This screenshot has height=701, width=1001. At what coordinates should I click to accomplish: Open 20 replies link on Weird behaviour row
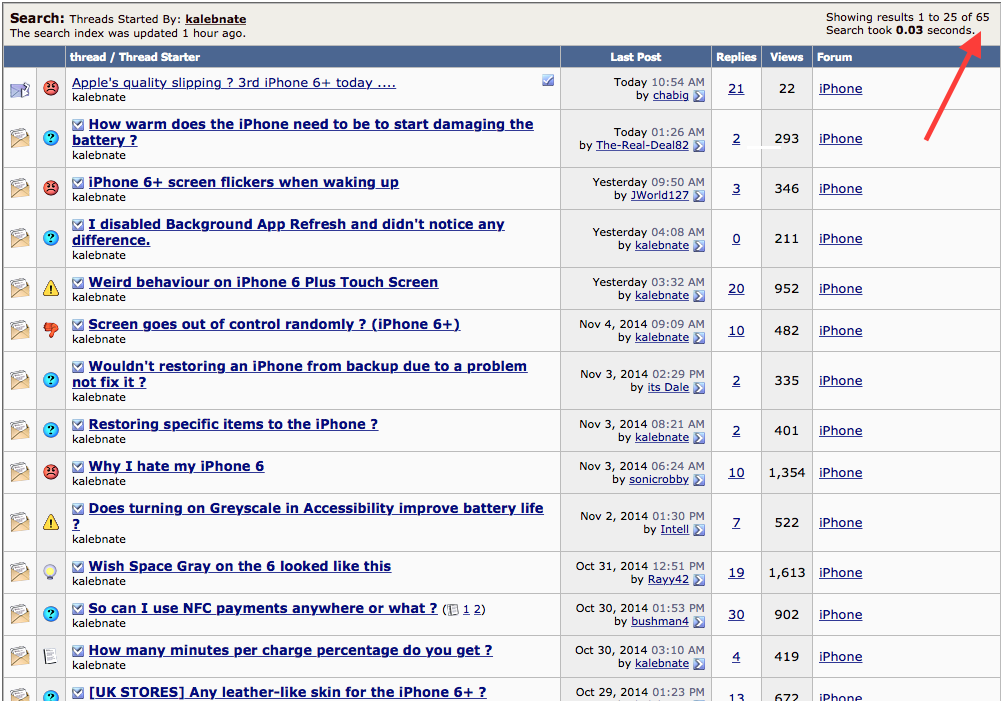736,289
